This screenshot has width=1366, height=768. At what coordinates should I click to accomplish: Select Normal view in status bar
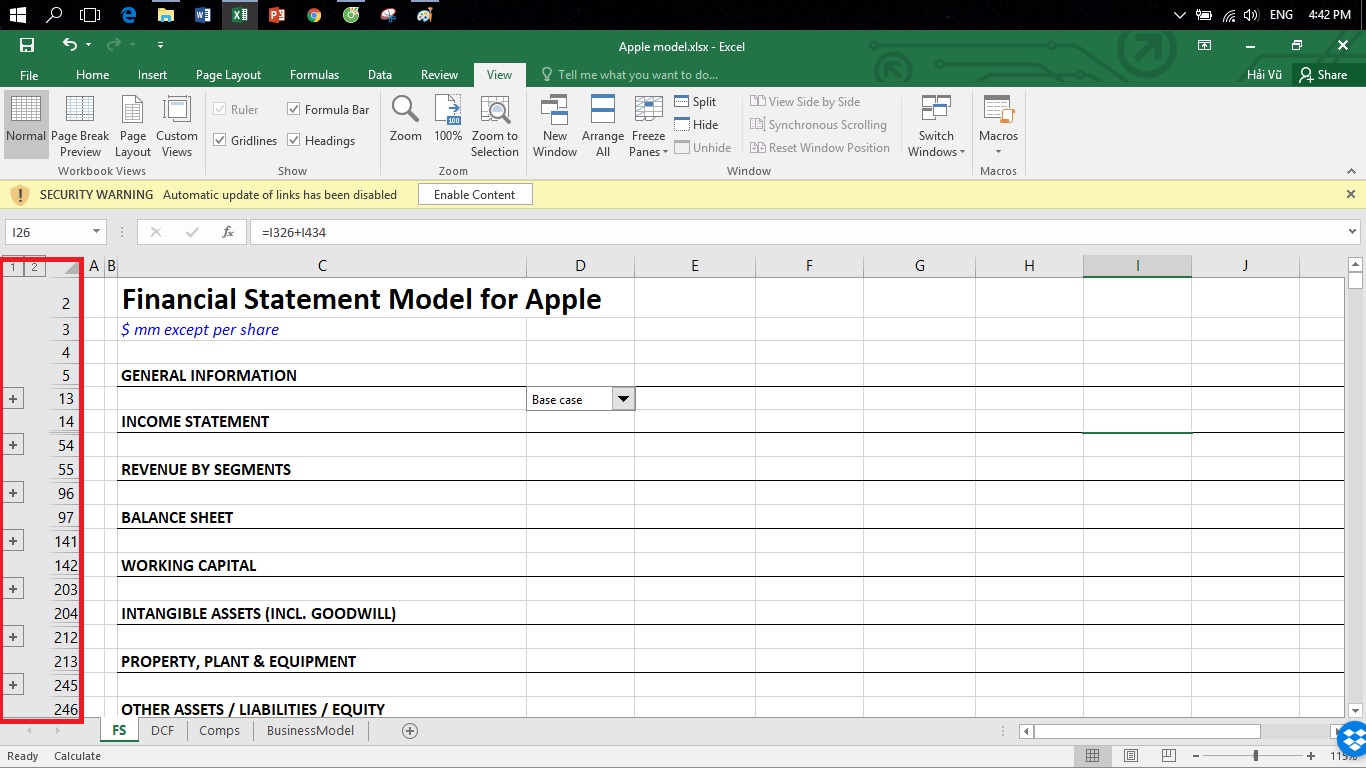(1093, 756)
